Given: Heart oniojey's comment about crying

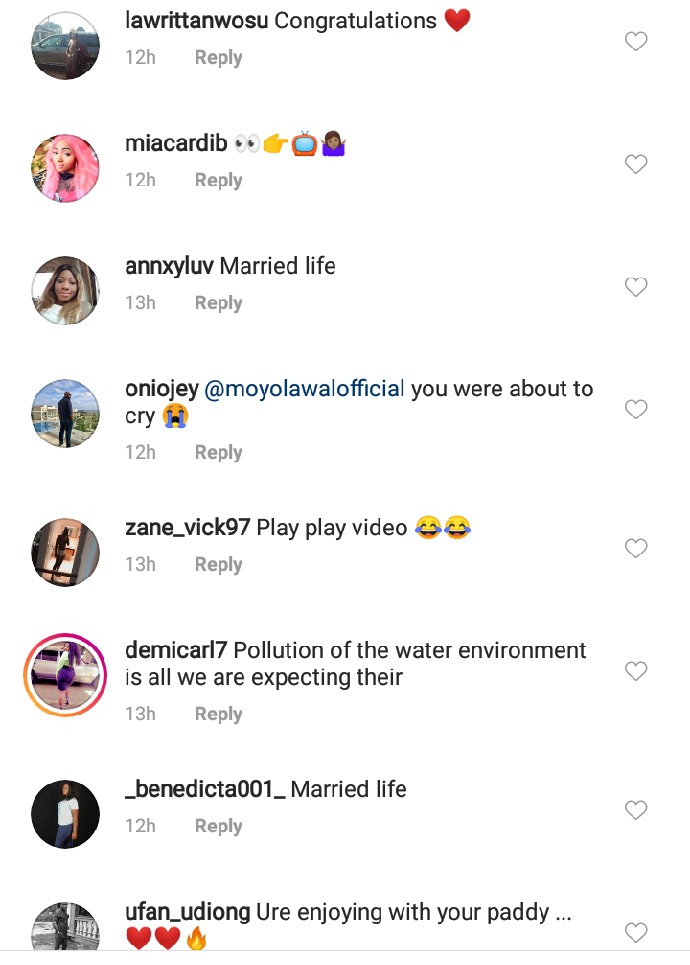Looking at the screenshot, I should coord(636,409).
